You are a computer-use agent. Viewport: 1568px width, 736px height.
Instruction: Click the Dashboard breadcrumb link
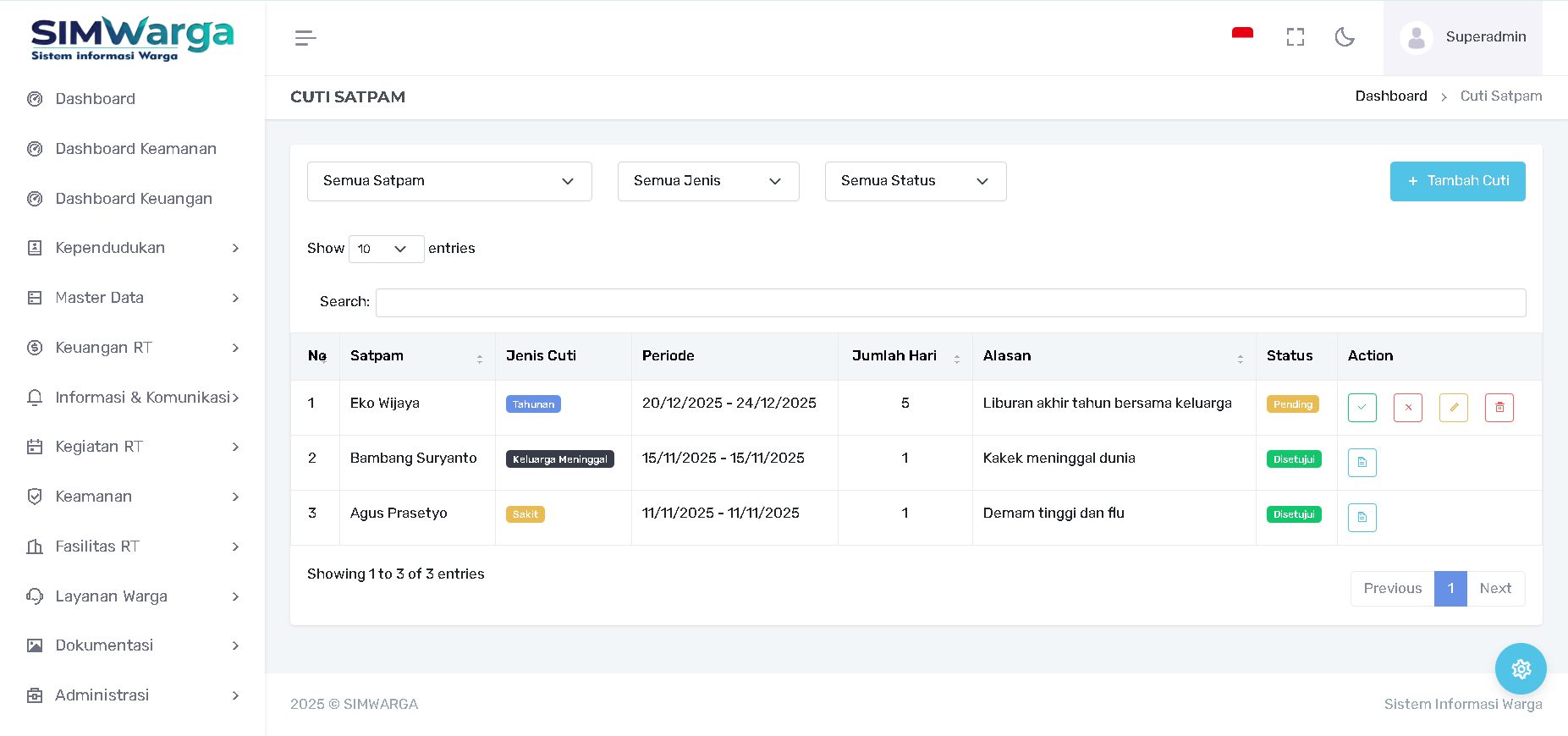coord(1390,96)
